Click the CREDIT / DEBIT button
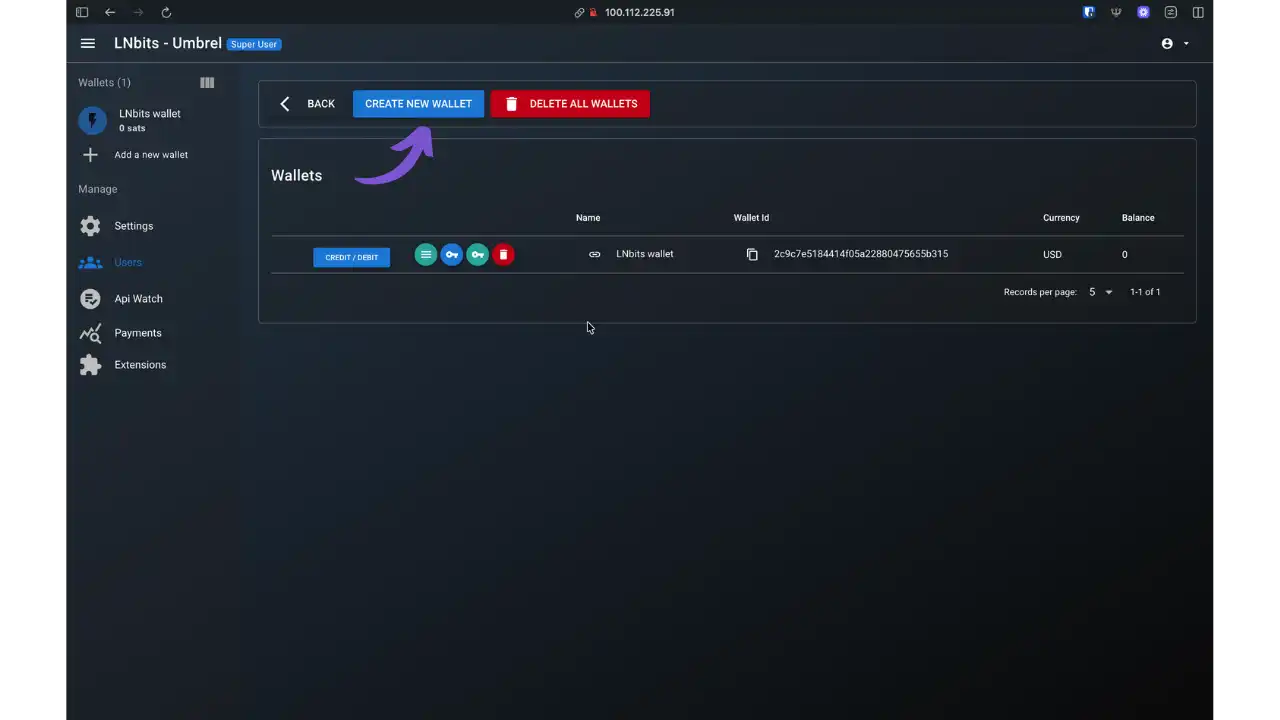 point(351,257)
